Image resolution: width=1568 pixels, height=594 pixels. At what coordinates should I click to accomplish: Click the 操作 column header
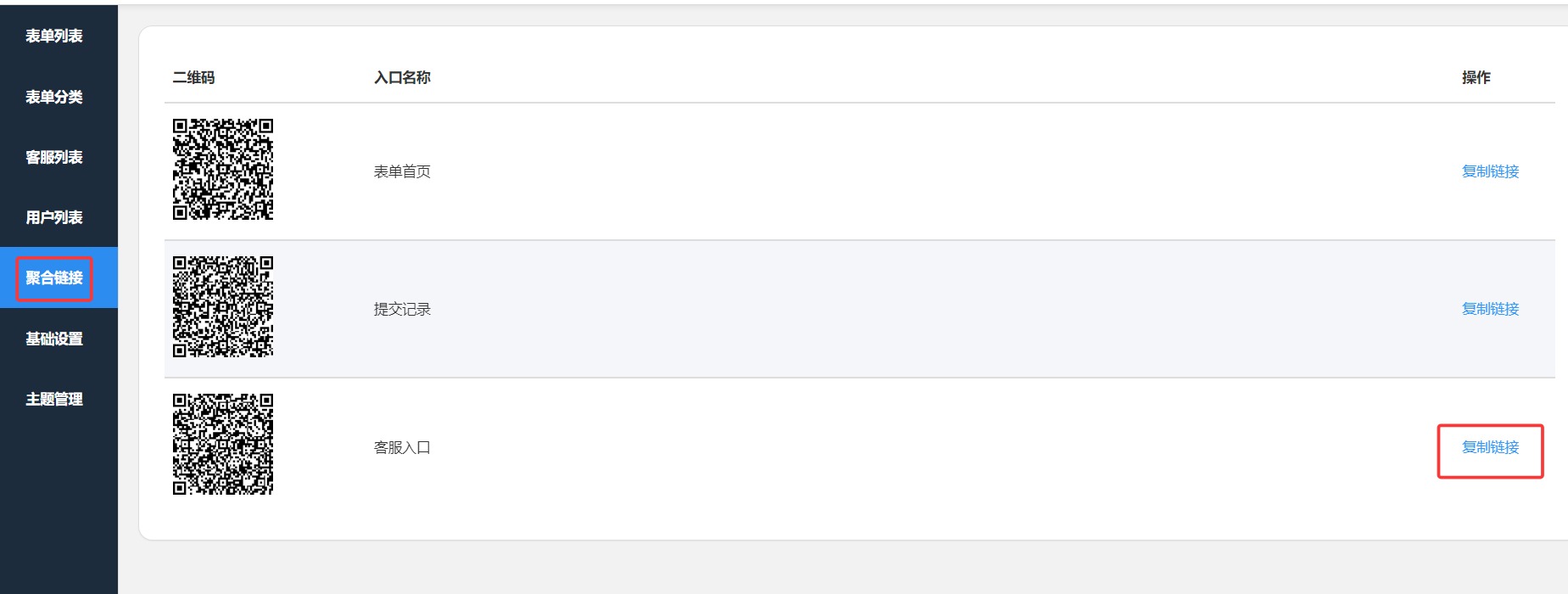pyautogui.click(x=1476, y=77)
